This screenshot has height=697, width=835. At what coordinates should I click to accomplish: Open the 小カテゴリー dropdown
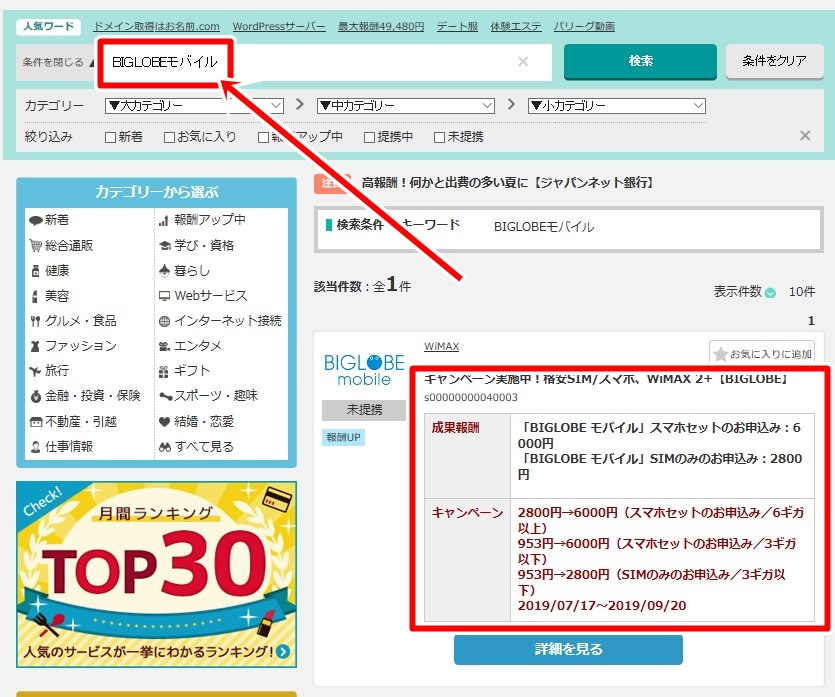coord(616,105)
